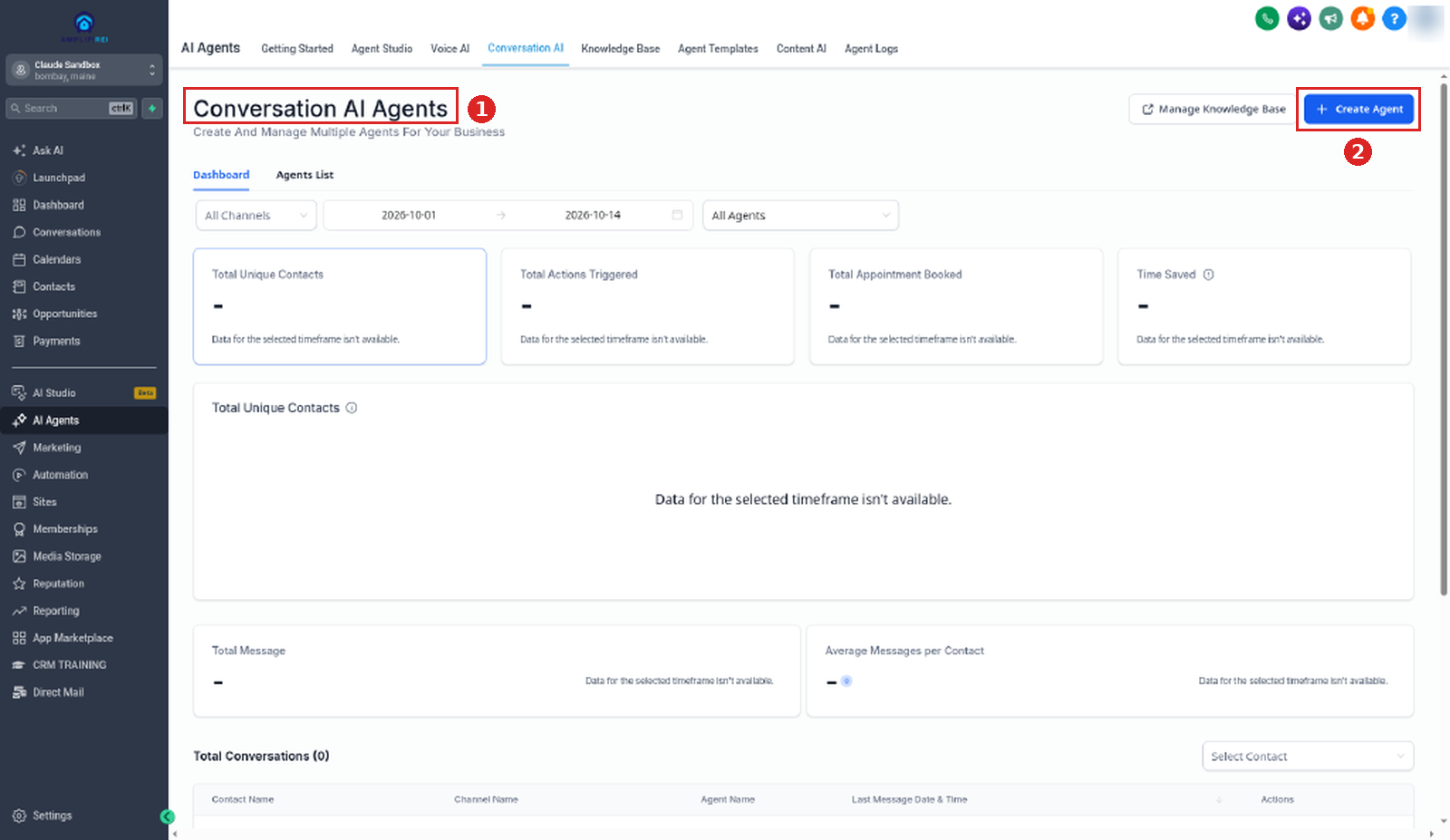Image resolution: width=1450 pixels, height=840 pixels.
Task: Click the Time Saved info icon
Action: (x=1208, y=275)
